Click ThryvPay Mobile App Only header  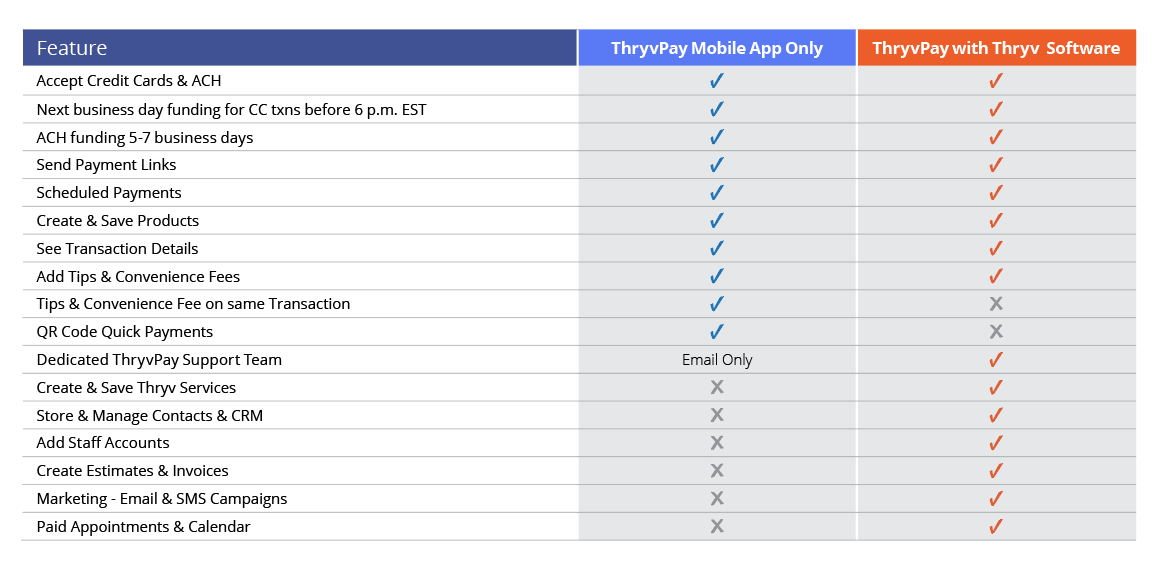(717, 48)
